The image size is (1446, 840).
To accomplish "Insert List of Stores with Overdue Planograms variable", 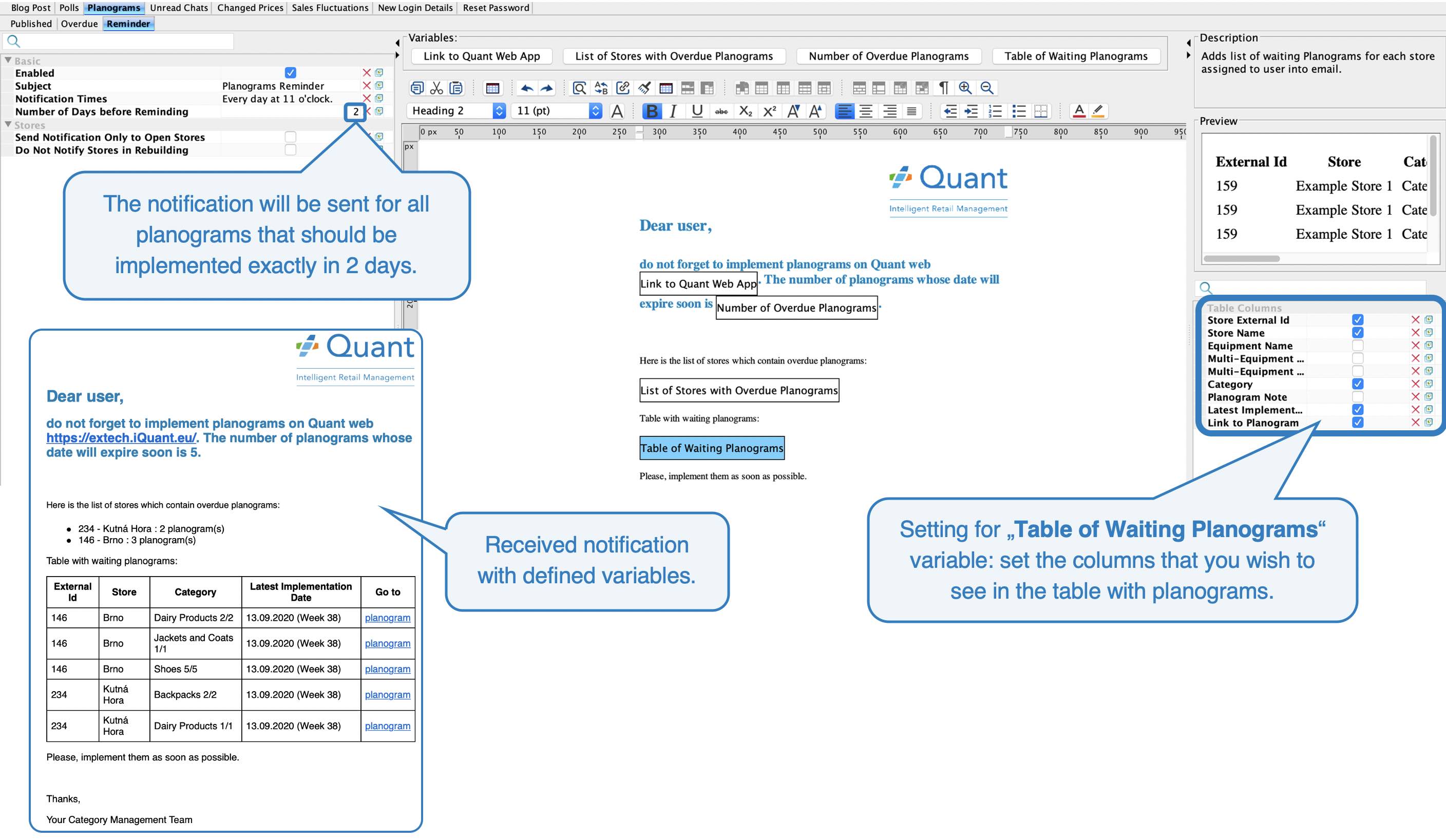I will click(674, 56).
